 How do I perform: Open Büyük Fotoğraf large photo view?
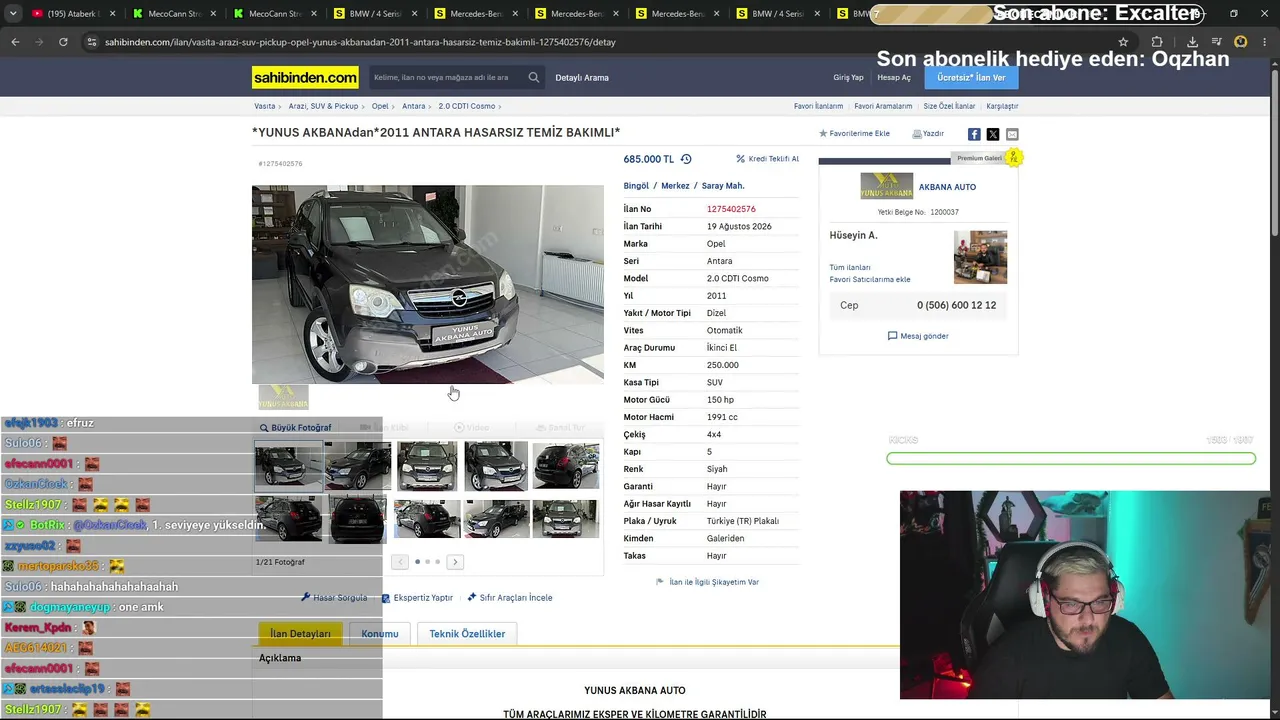[295, 427]
